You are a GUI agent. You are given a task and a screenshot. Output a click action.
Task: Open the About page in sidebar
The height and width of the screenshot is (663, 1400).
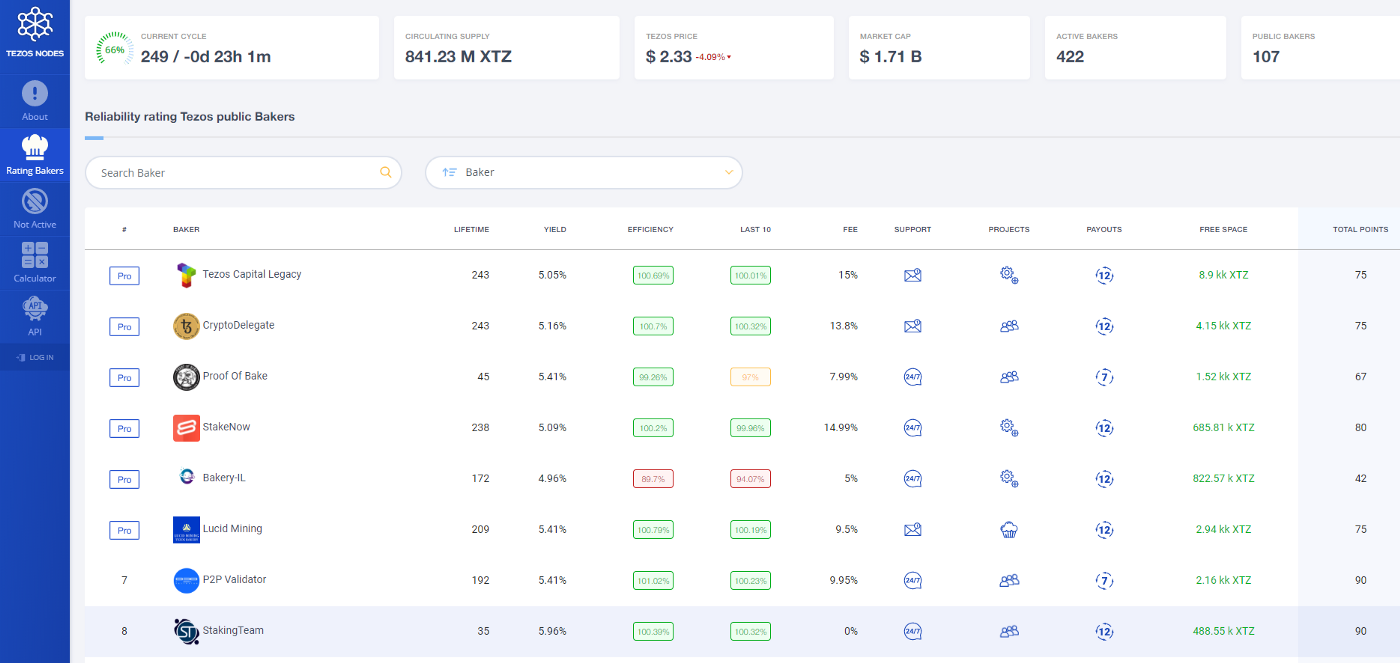point(35,102)
